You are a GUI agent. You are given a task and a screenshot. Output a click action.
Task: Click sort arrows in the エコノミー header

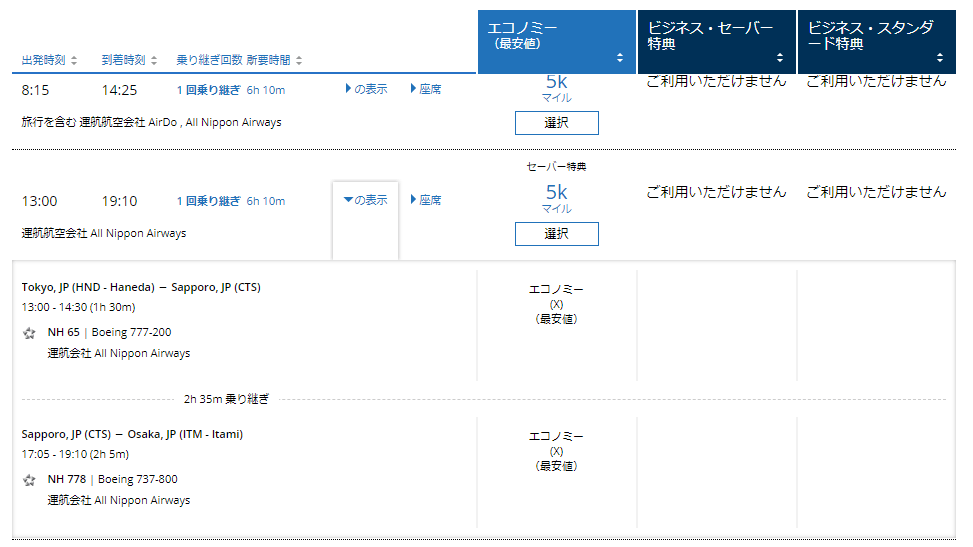pyautogui.click(x=620, y=57)
